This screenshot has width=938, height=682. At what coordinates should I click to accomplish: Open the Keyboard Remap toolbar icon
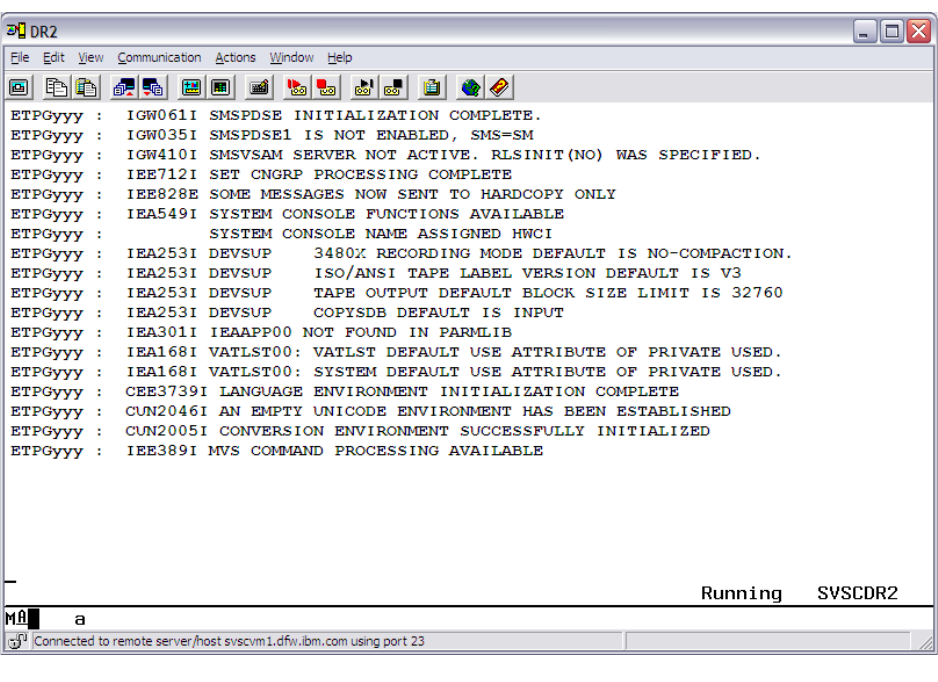pos(259,88)
